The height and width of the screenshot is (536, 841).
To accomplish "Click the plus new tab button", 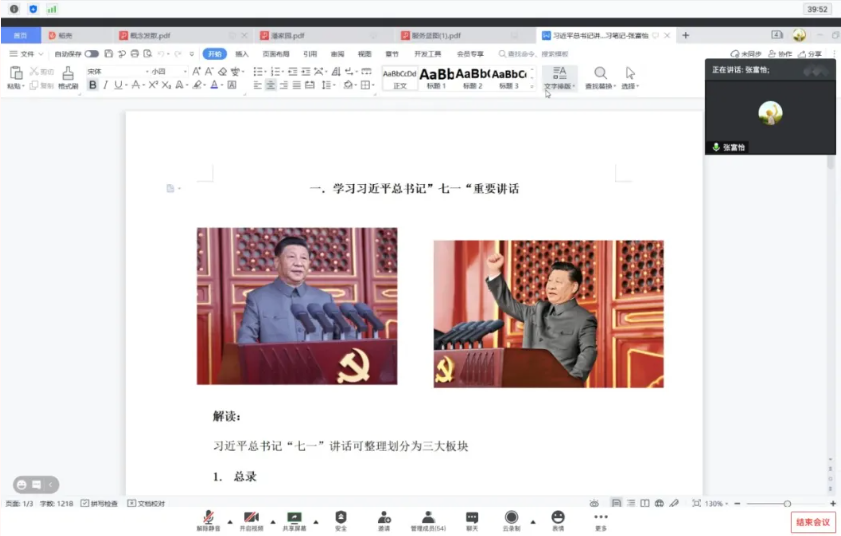I will click(685, 35).
